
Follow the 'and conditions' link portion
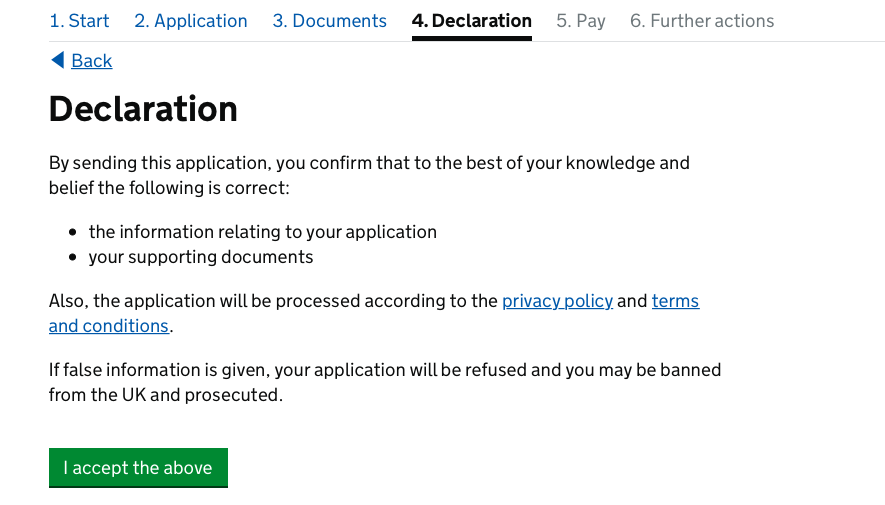coord(109,326)
